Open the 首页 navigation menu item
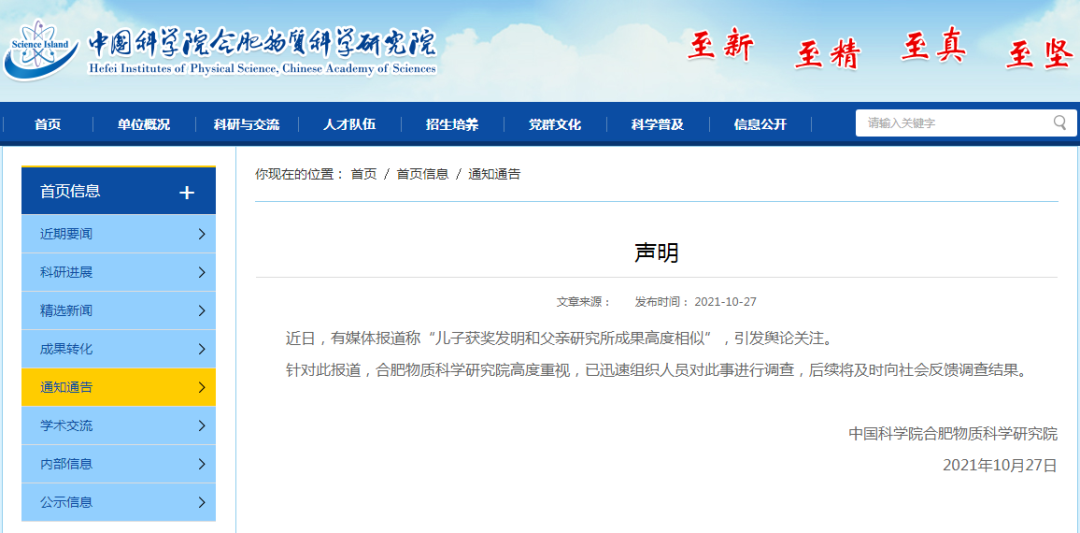This screenshot has height=533, width=1080. point(48,124)
